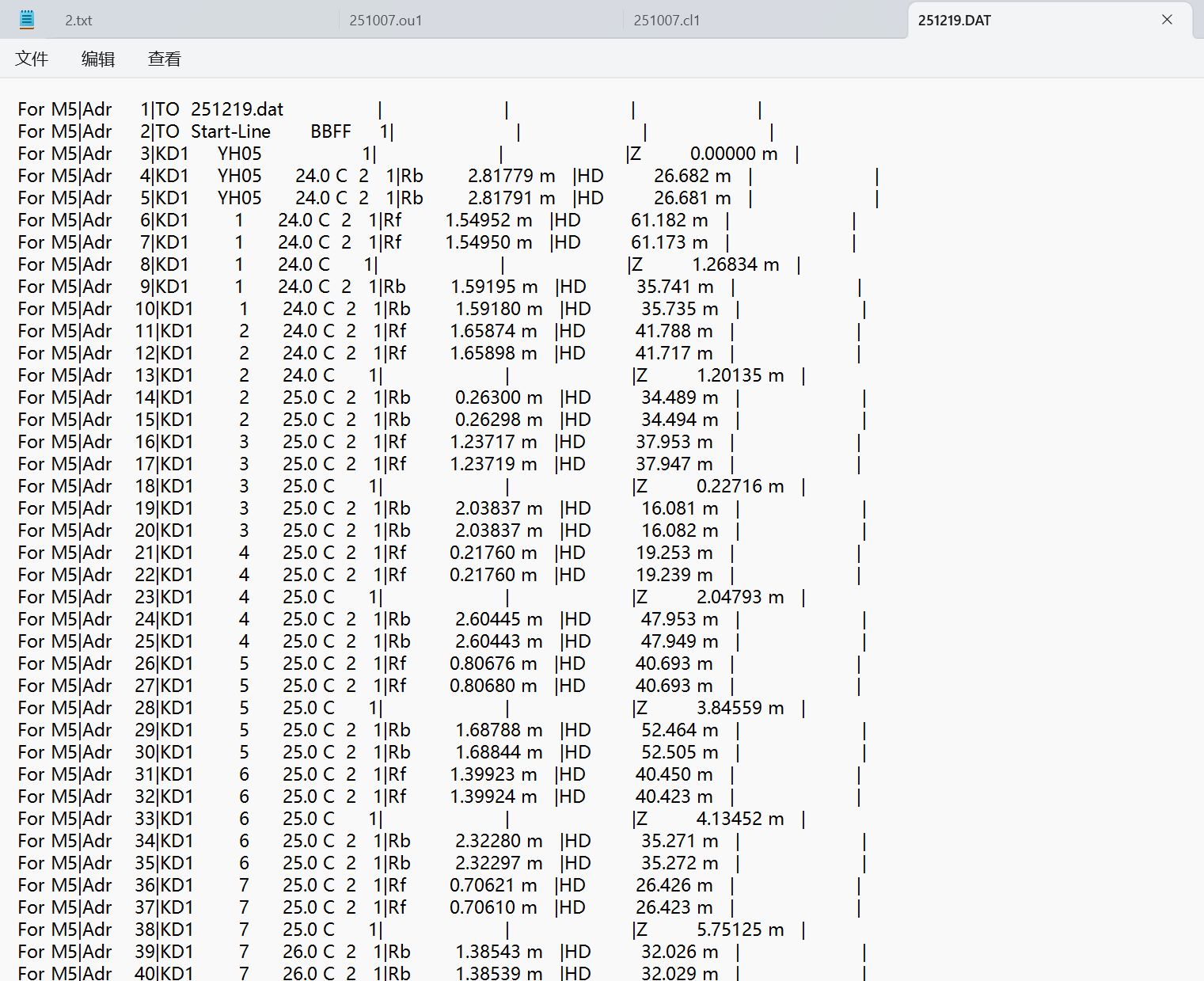Click the reading 2.60443 m

499,641
